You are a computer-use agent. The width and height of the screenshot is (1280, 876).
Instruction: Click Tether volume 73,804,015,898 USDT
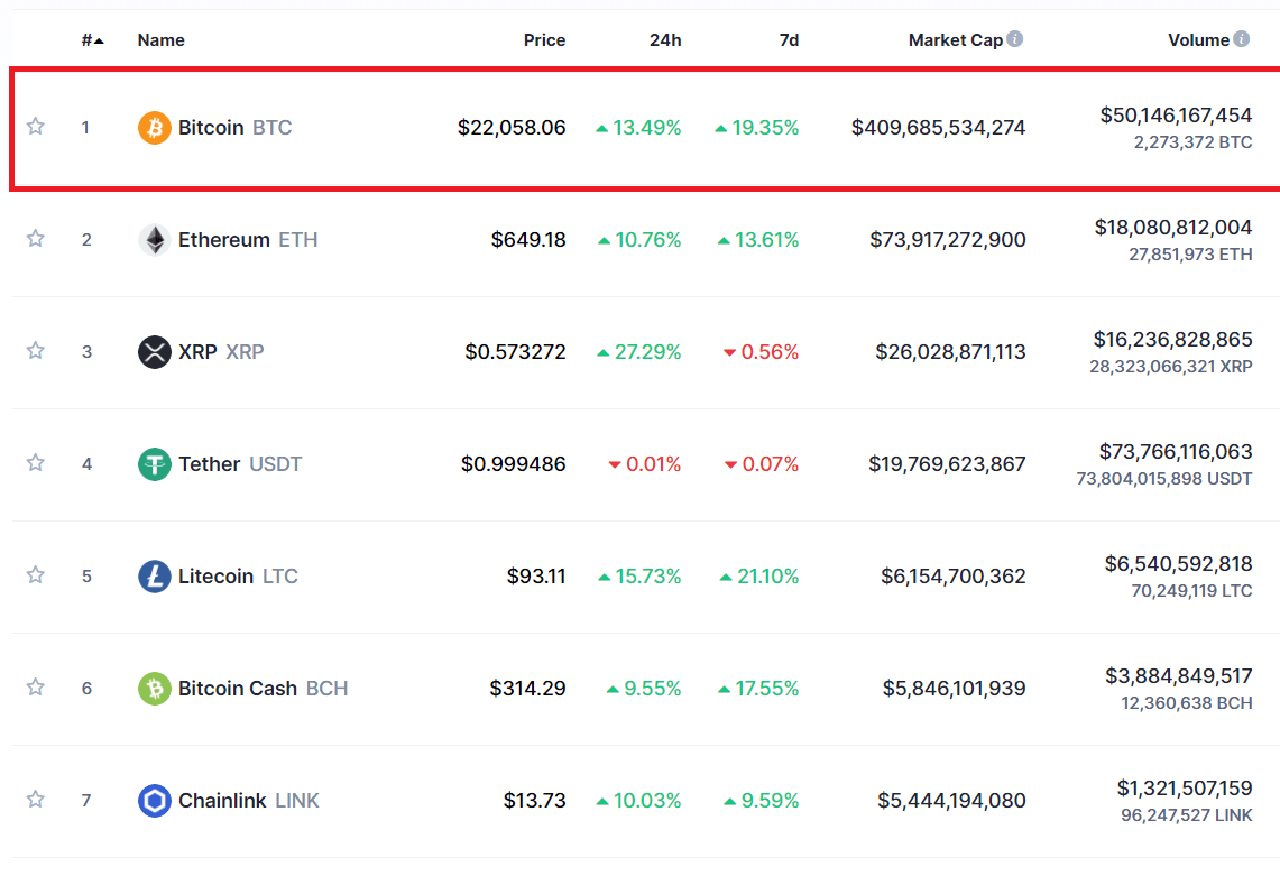(1164, 478)
